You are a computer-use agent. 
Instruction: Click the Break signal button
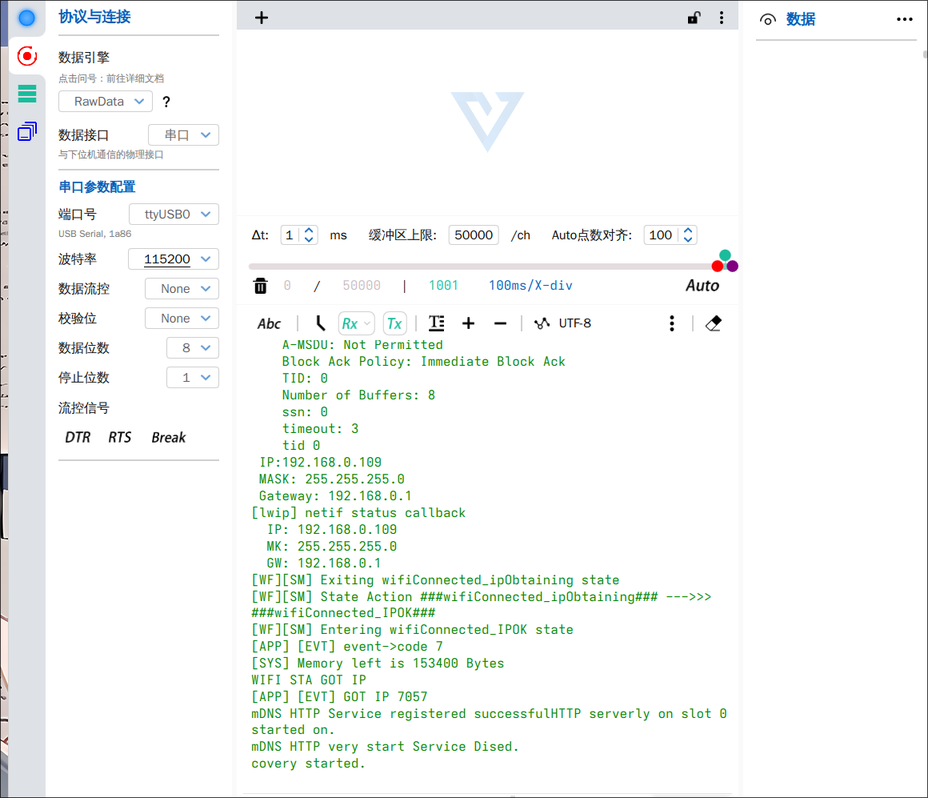coord(168,437)
